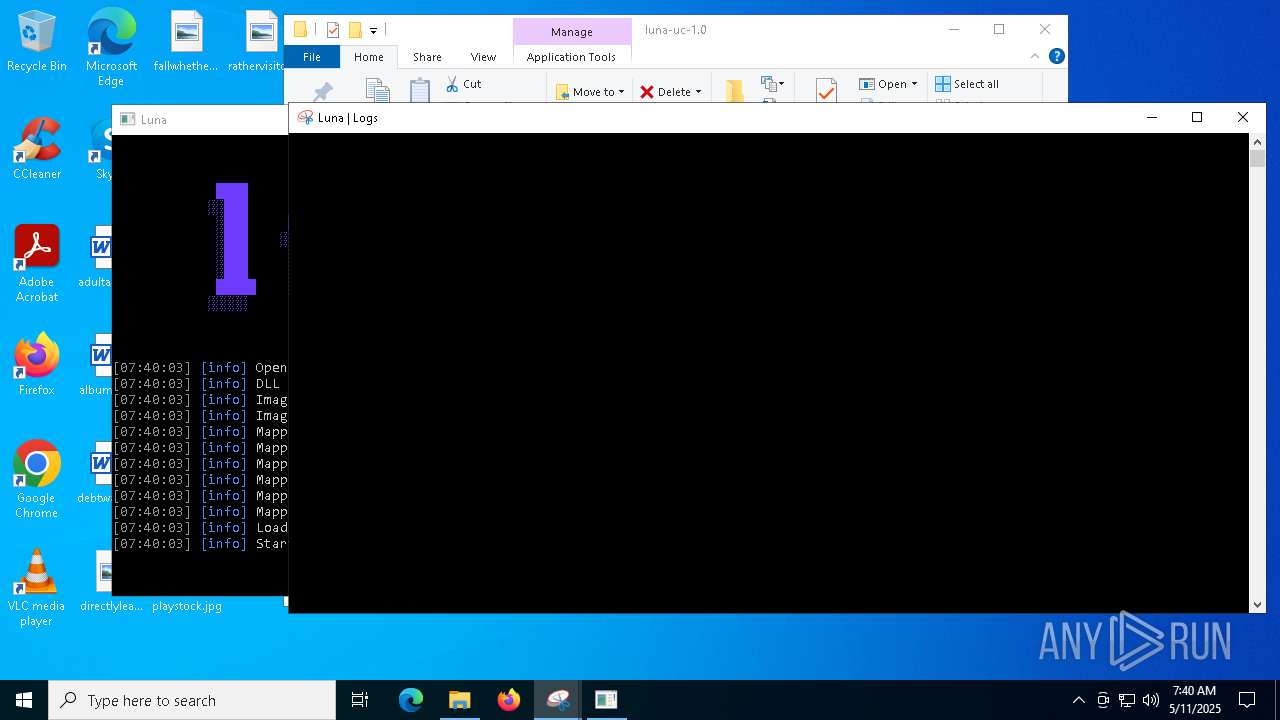
Task: Select the rathervisite... image file on desktop
Action: (x=258, y=42)
